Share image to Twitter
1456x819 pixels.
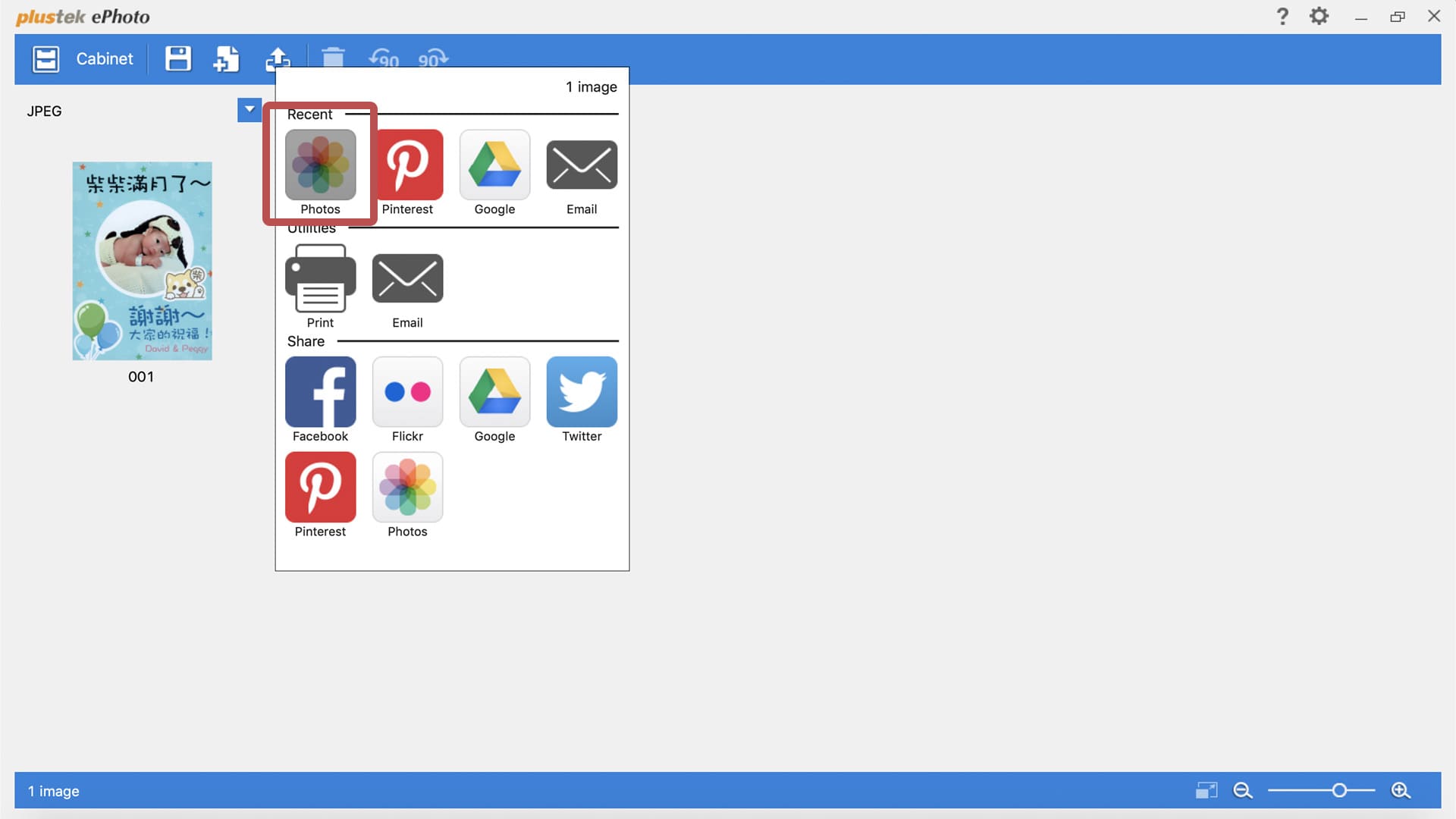coord(582,400)
